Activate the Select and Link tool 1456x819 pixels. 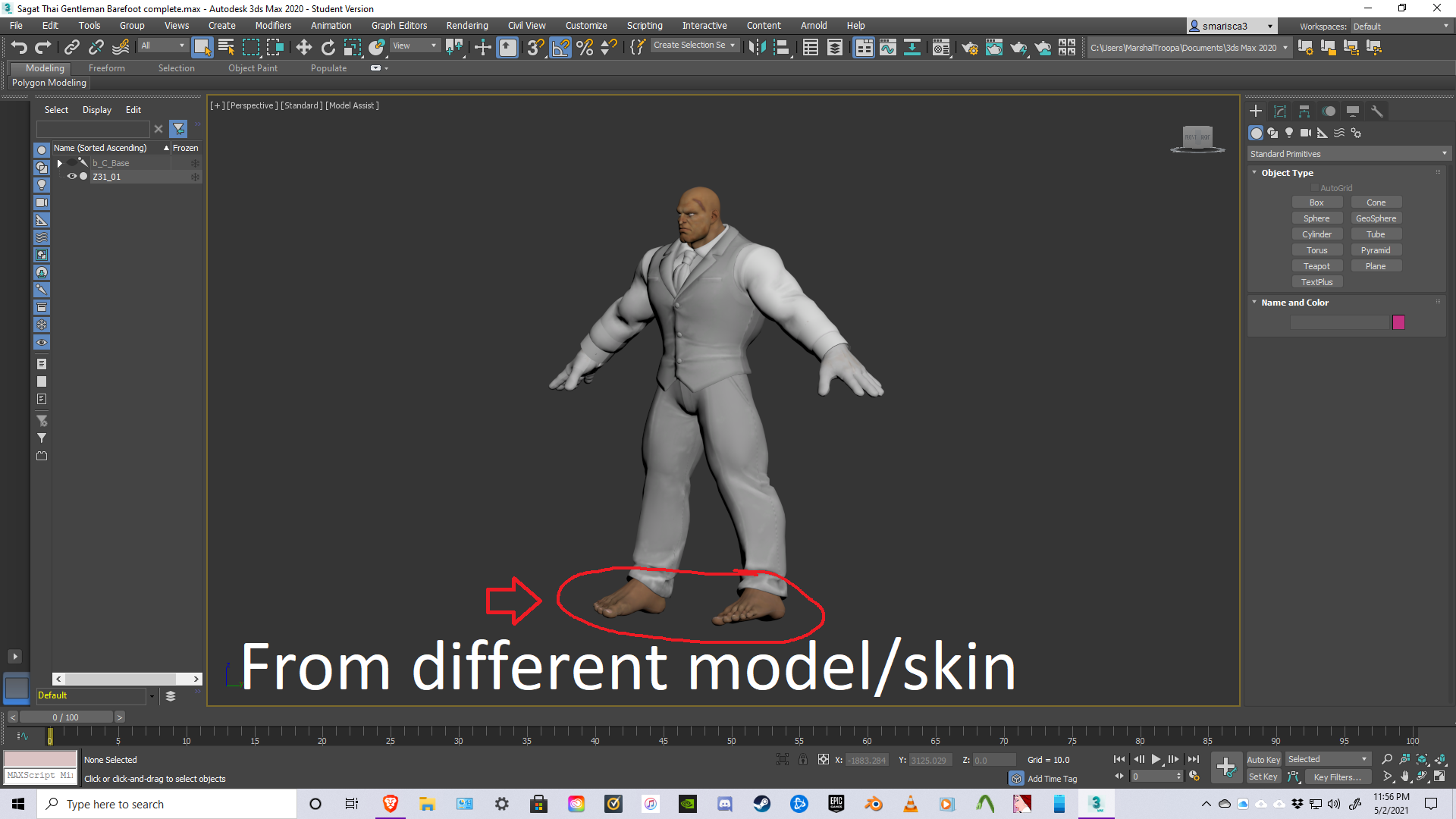(72, 47)
